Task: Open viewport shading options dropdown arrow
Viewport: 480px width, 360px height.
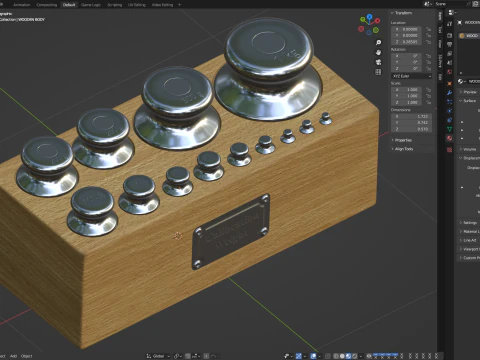Action: coord(360,356)
